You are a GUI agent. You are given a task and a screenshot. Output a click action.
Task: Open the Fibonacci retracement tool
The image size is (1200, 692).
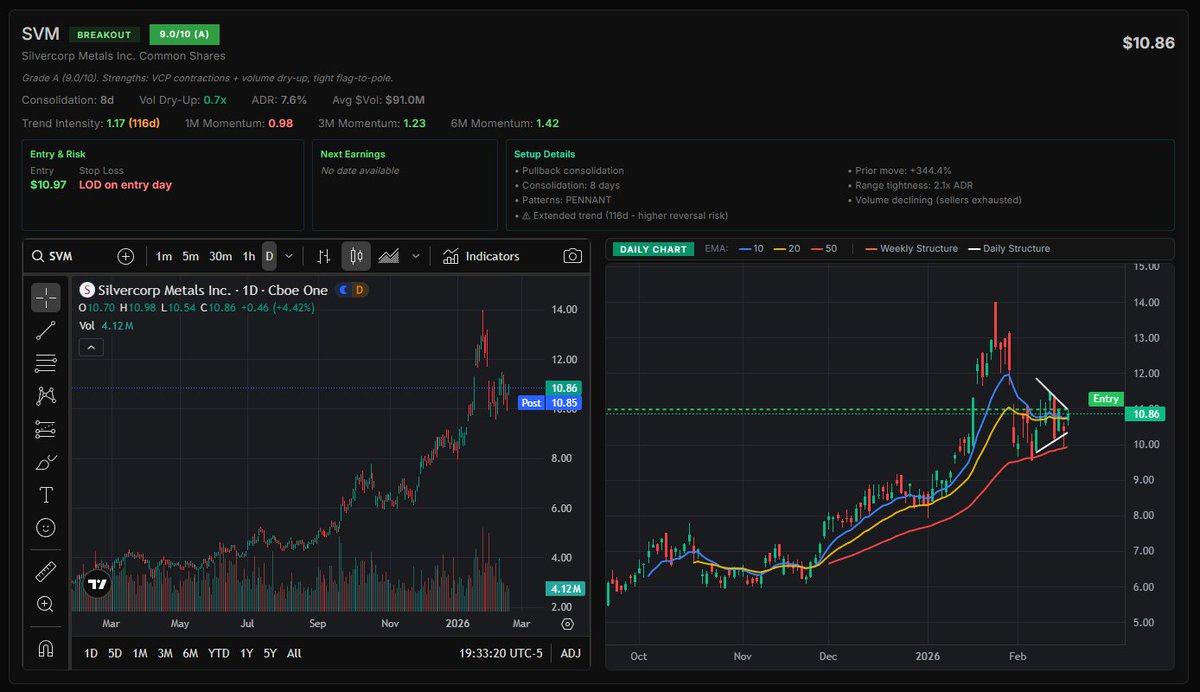46,363
